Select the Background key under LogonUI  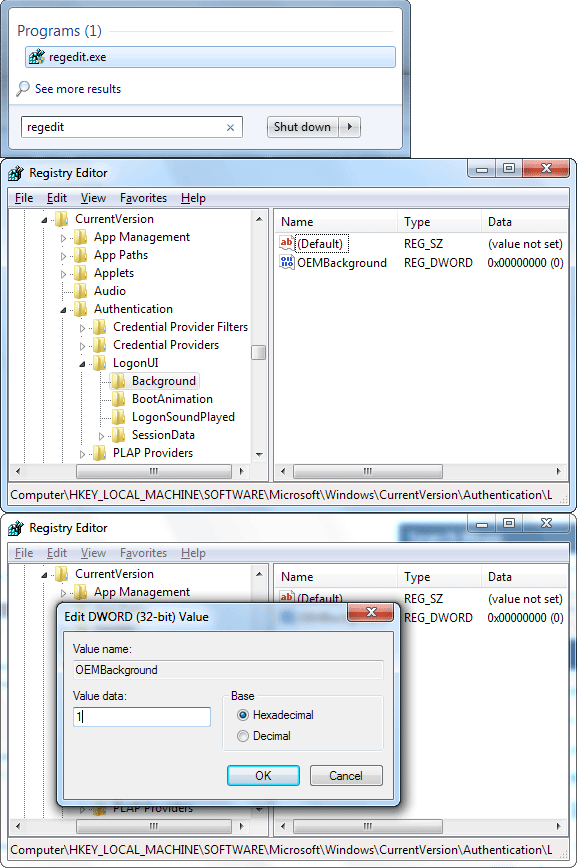point(163,381)
